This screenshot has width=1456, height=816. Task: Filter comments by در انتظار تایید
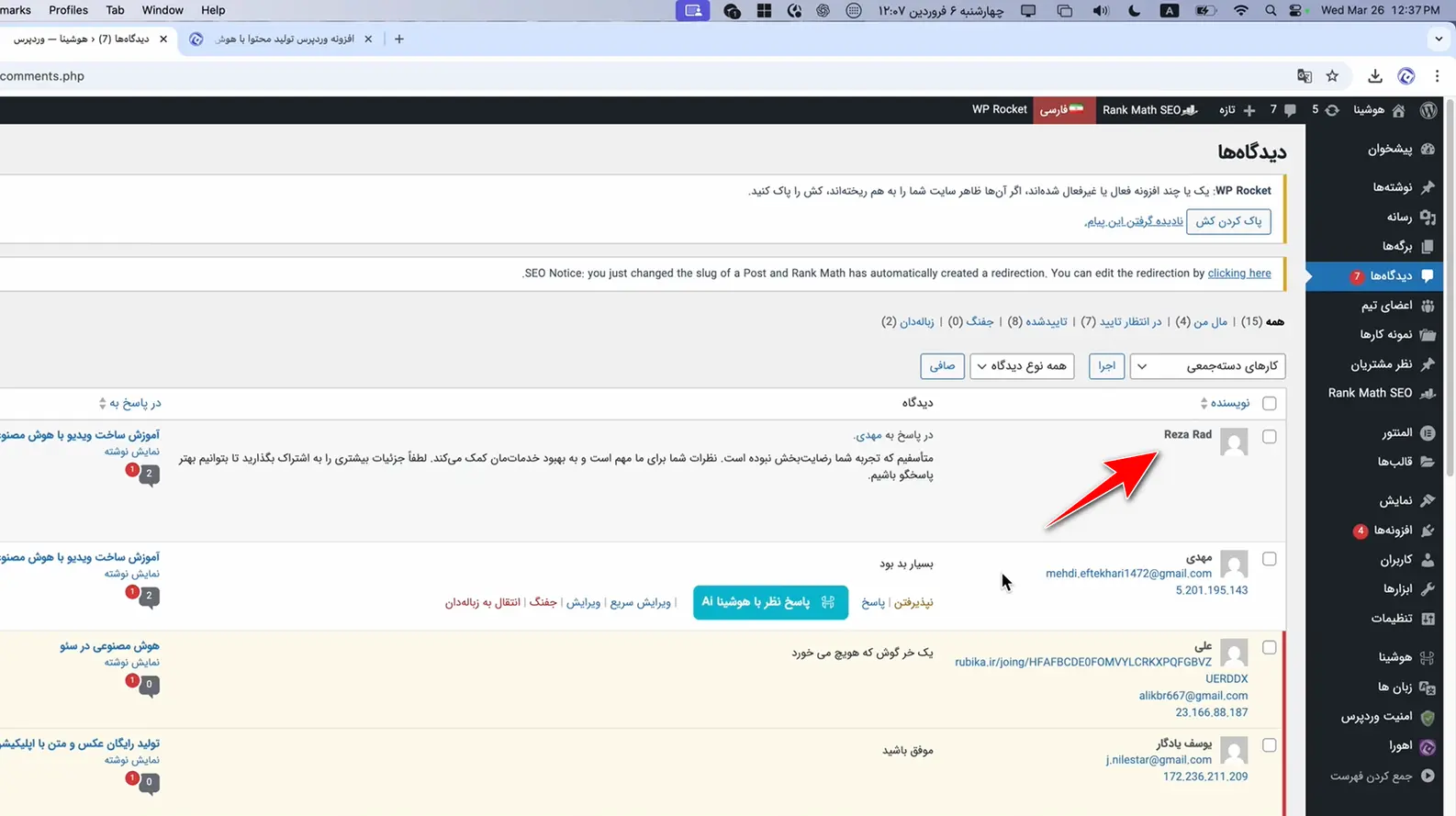pos(1130,322)
